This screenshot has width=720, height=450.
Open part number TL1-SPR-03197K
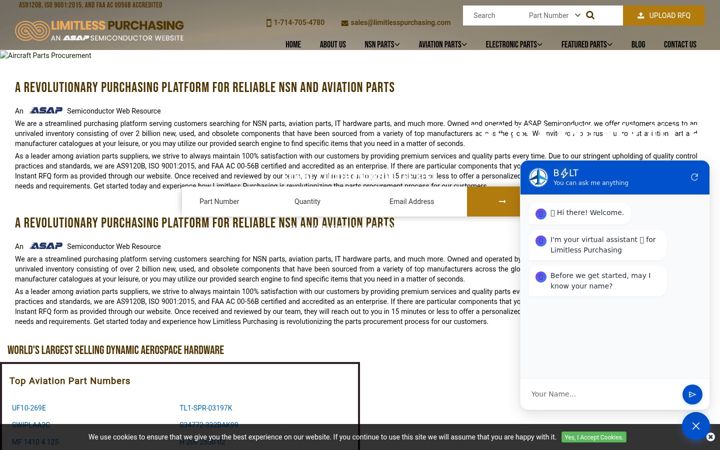click(206, 408)
